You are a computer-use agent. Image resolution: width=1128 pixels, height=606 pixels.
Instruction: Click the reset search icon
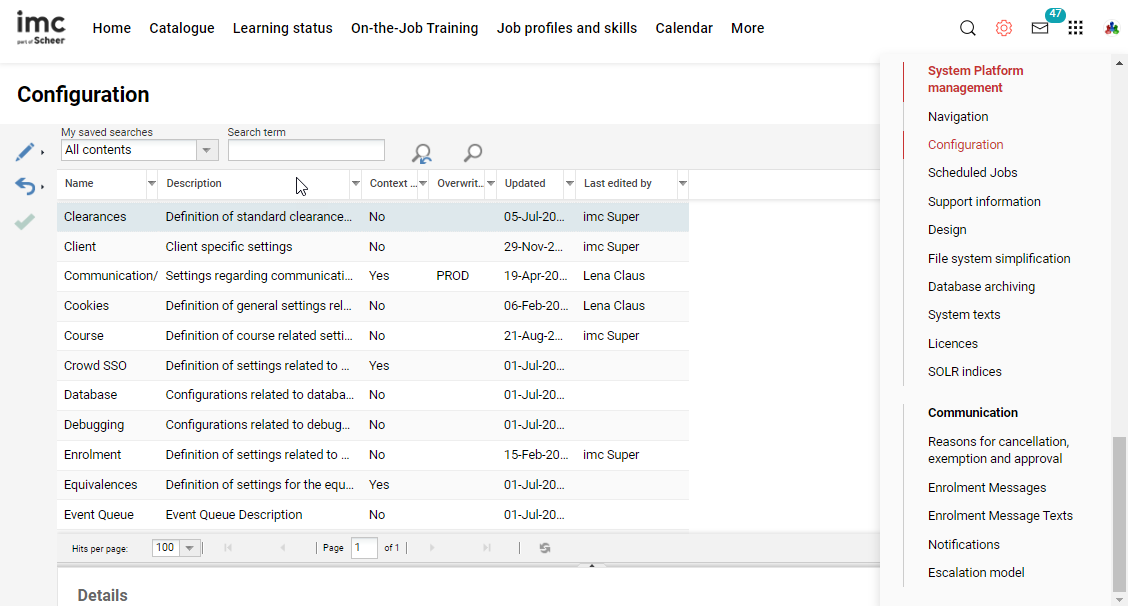click(x=422, y=153)
